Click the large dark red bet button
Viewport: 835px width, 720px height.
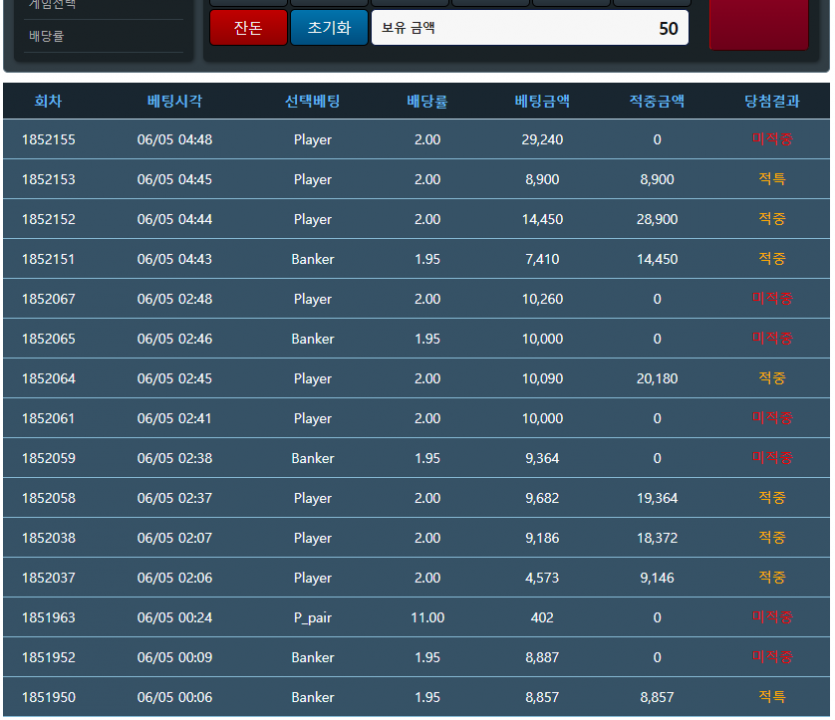(758, 24)
